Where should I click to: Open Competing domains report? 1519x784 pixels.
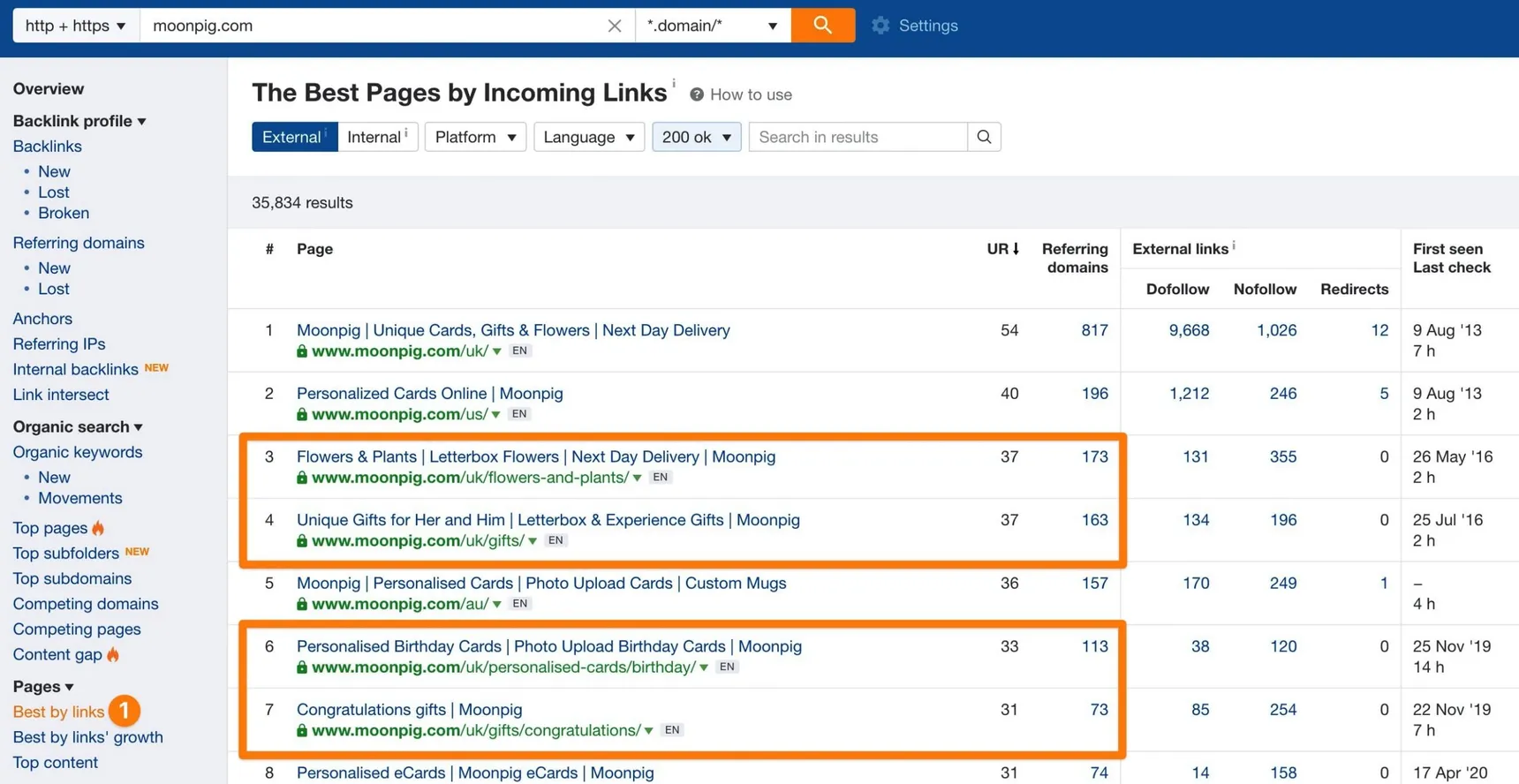[86, 604]
